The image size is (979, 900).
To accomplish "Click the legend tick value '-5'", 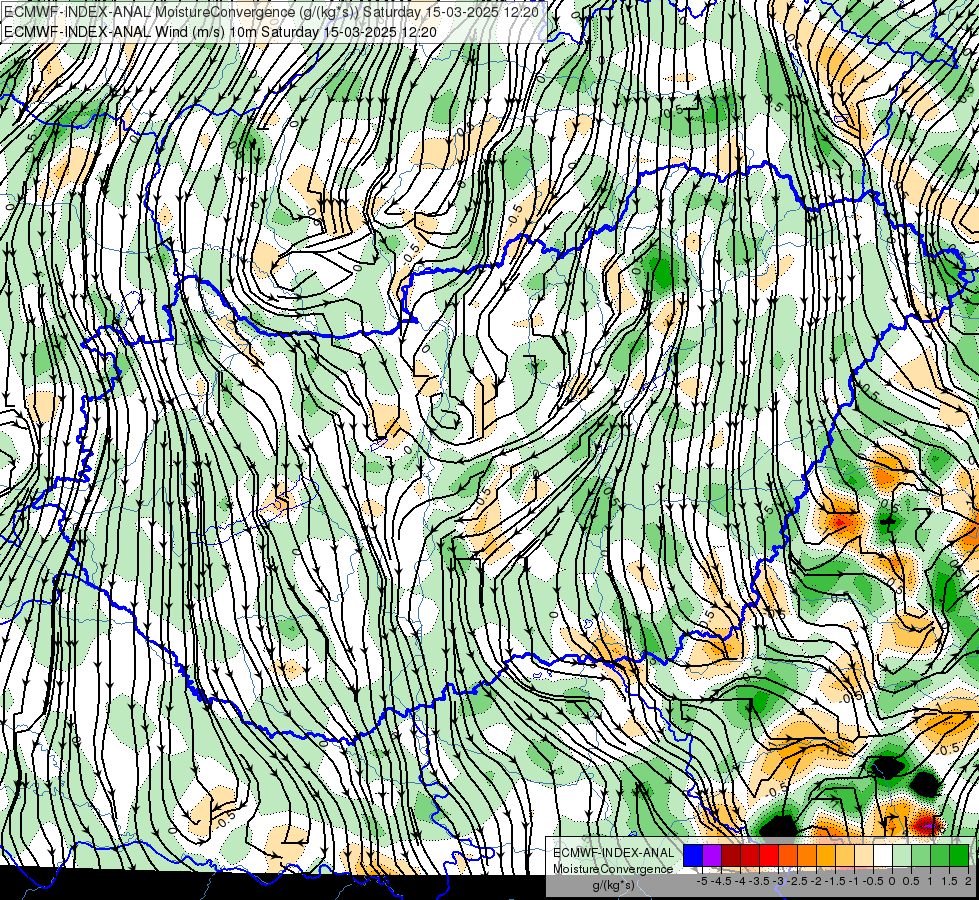I will 702,881.
